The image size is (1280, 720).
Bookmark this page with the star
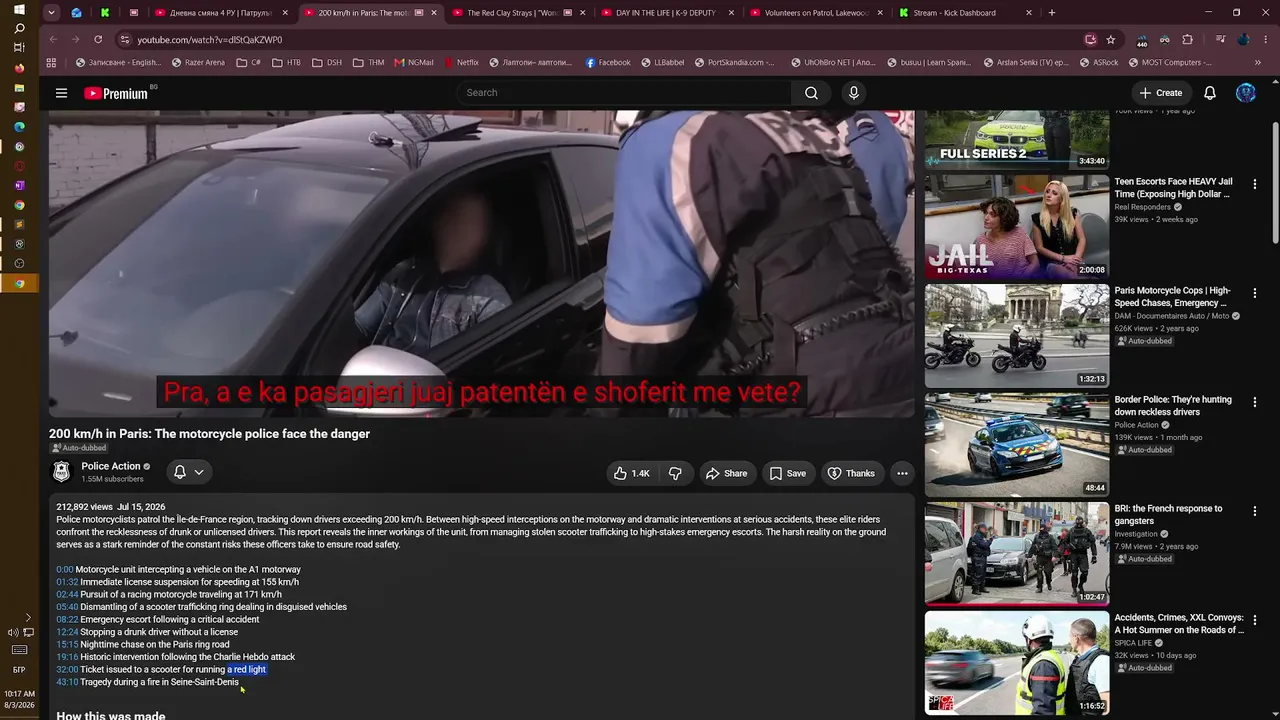pos(1111,39)
